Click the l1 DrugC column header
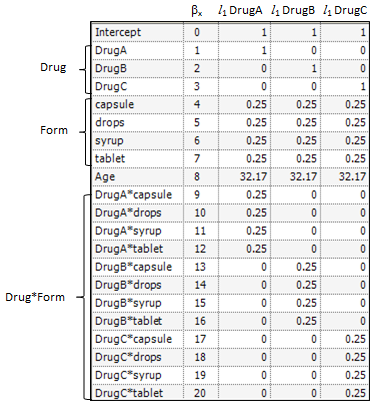The image size is (372, 402). (345, 10)
